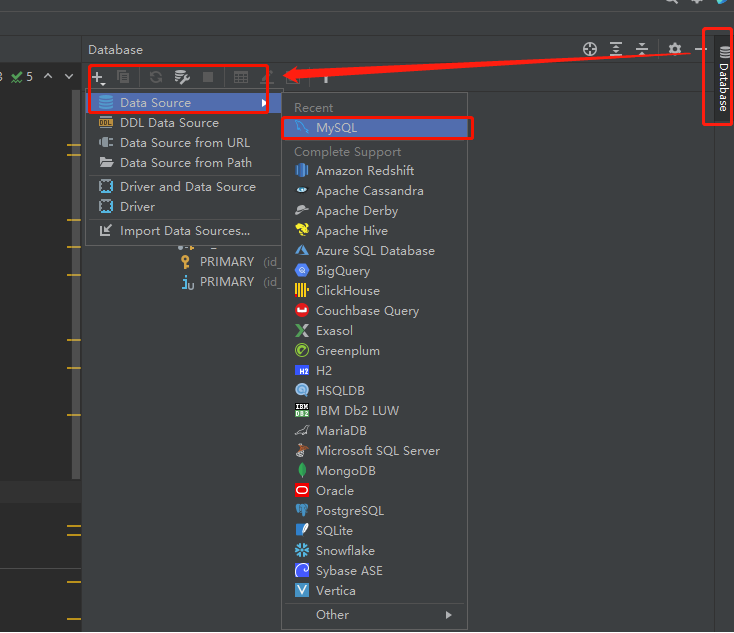Select ClickHouse data source
Viewport: 734px width, 633px height.
click(x=374, y=291)
